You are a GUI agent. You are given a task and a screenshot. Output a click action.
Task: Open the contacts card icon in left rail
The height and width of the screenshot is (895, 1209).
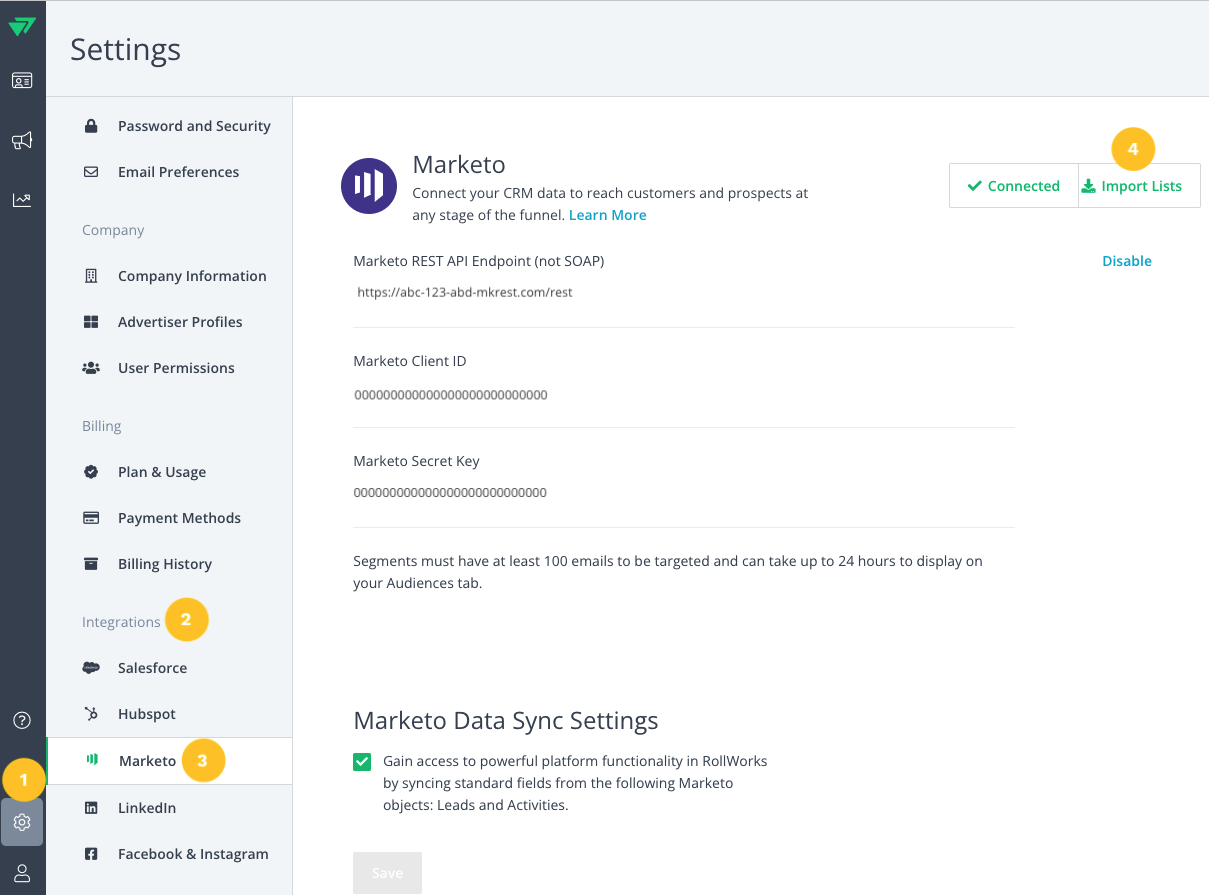22,81
